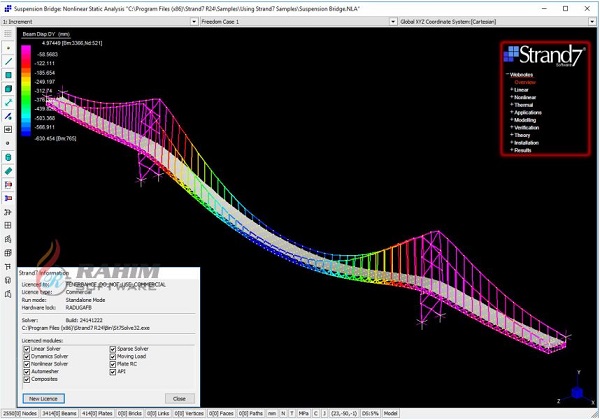
Task: Select the node tool in the left toolbar
Action: coord(8,47)
